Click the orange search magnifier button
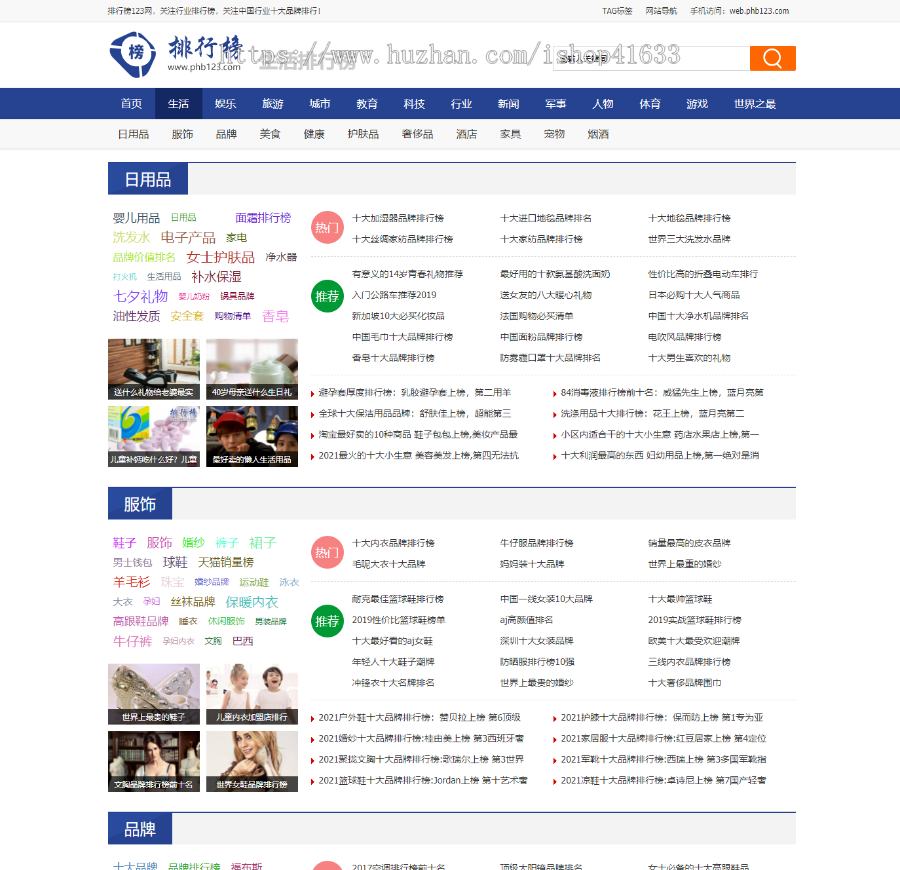This screenshot has width=900, height=870. click(x=772, y=58)
